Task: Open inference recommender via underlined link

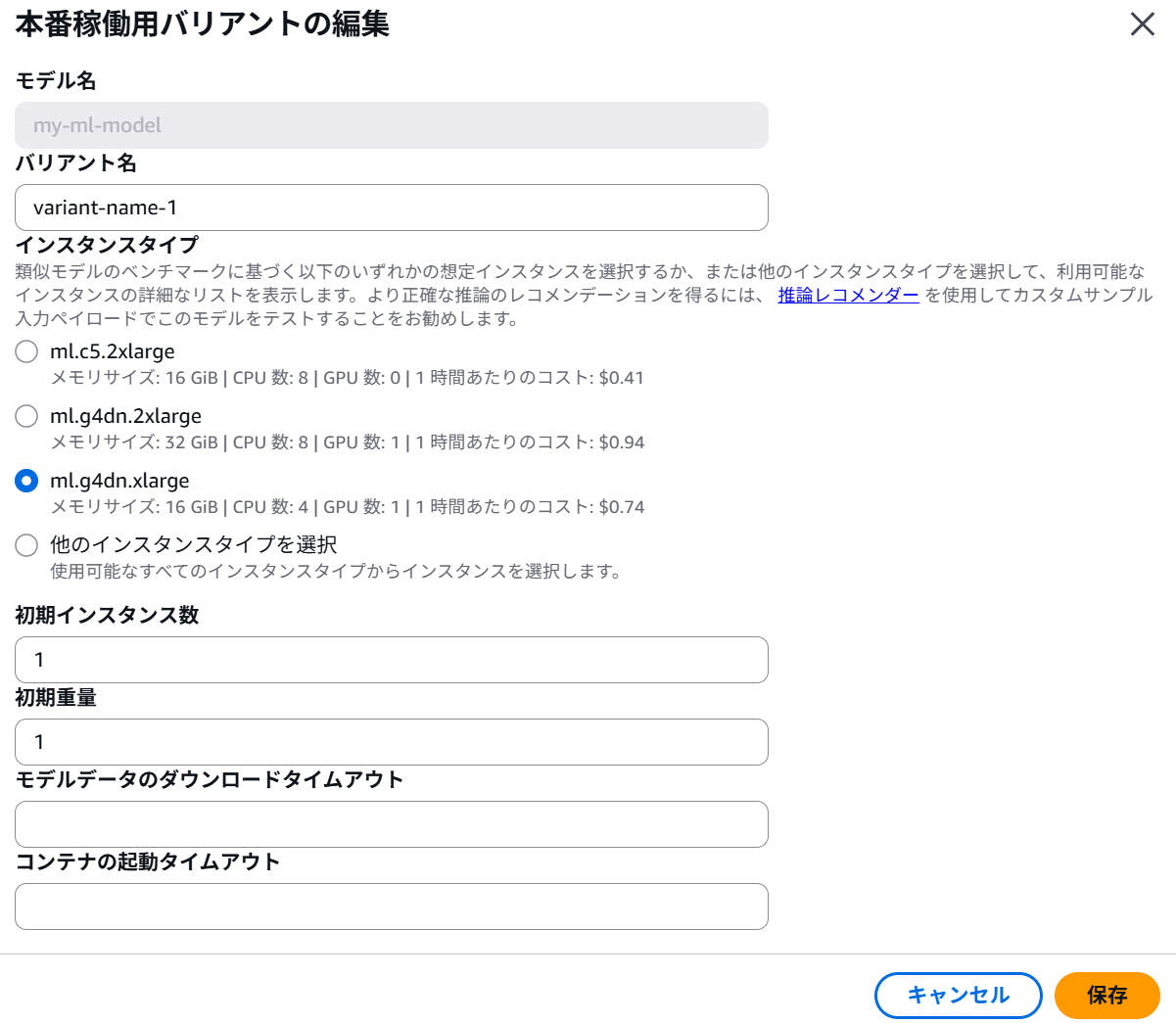Action: click(848, 295)
